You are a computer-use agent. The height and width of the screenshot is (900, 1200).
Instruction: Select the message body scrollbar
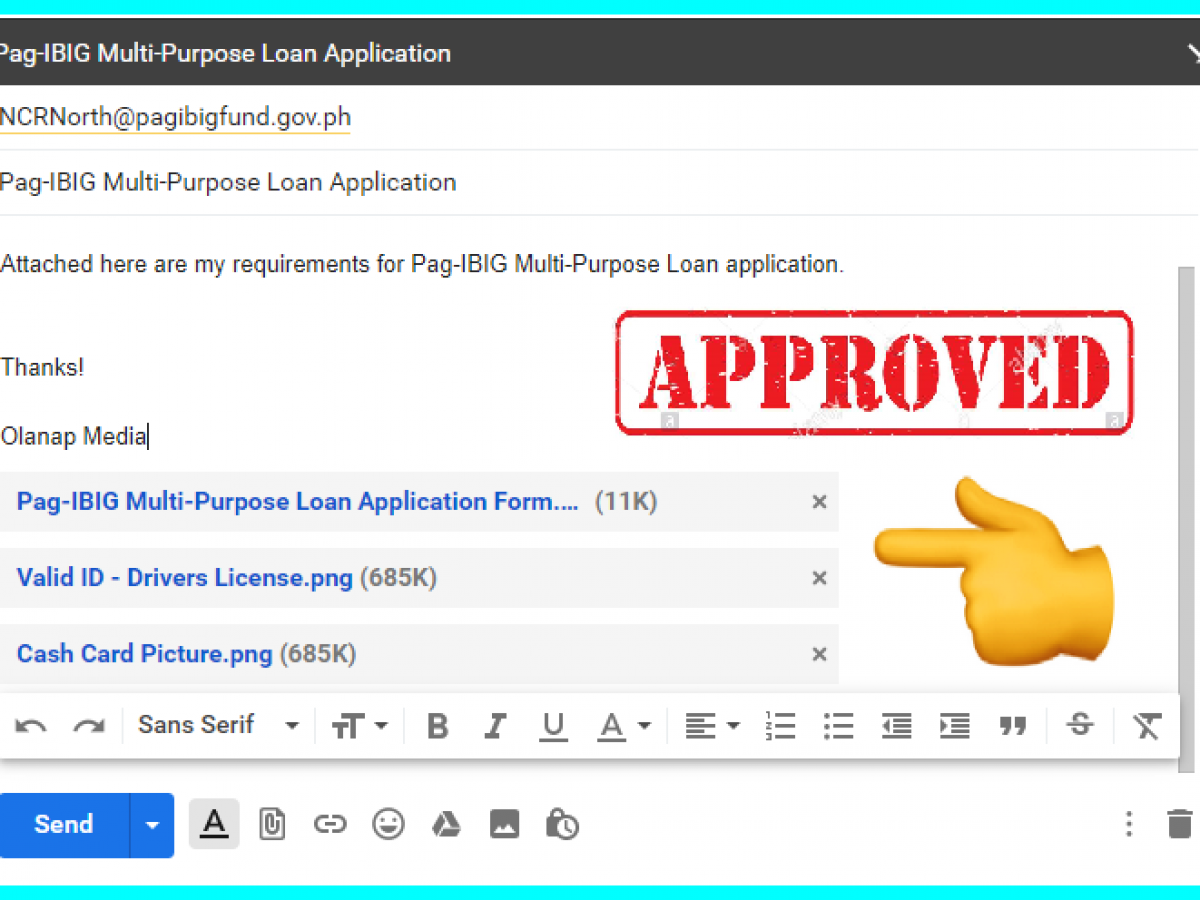(x=1186, y=520)
